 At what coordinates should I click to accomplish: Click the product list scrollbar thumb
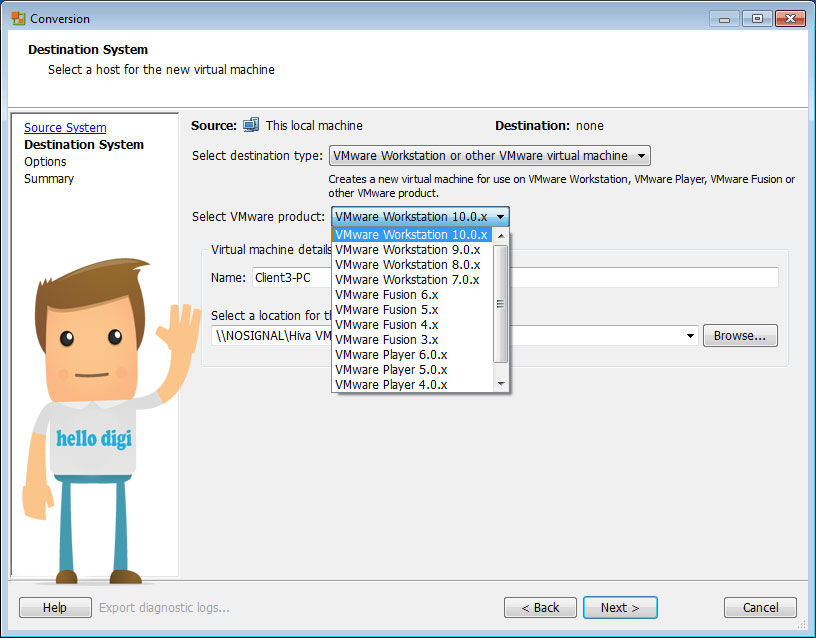coord(501,304)
